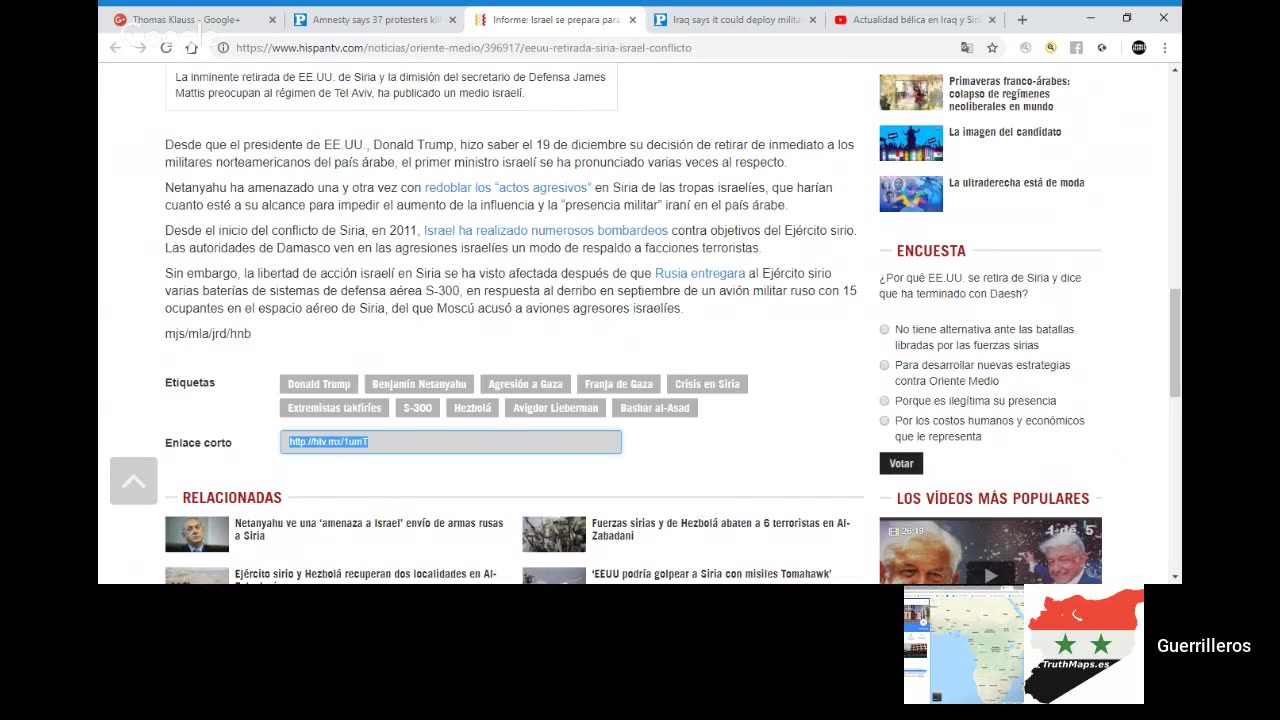Select 'Porque es ilegítima su presencia' option
The height and width of the screenshot is (720, 1280).
(884, 401)
